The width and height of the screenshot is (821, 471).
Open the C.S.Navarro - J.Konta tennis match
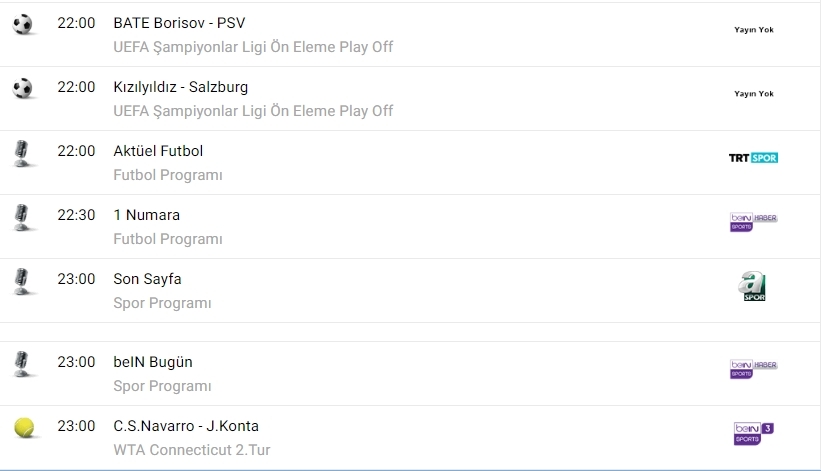tap(186, 426)
